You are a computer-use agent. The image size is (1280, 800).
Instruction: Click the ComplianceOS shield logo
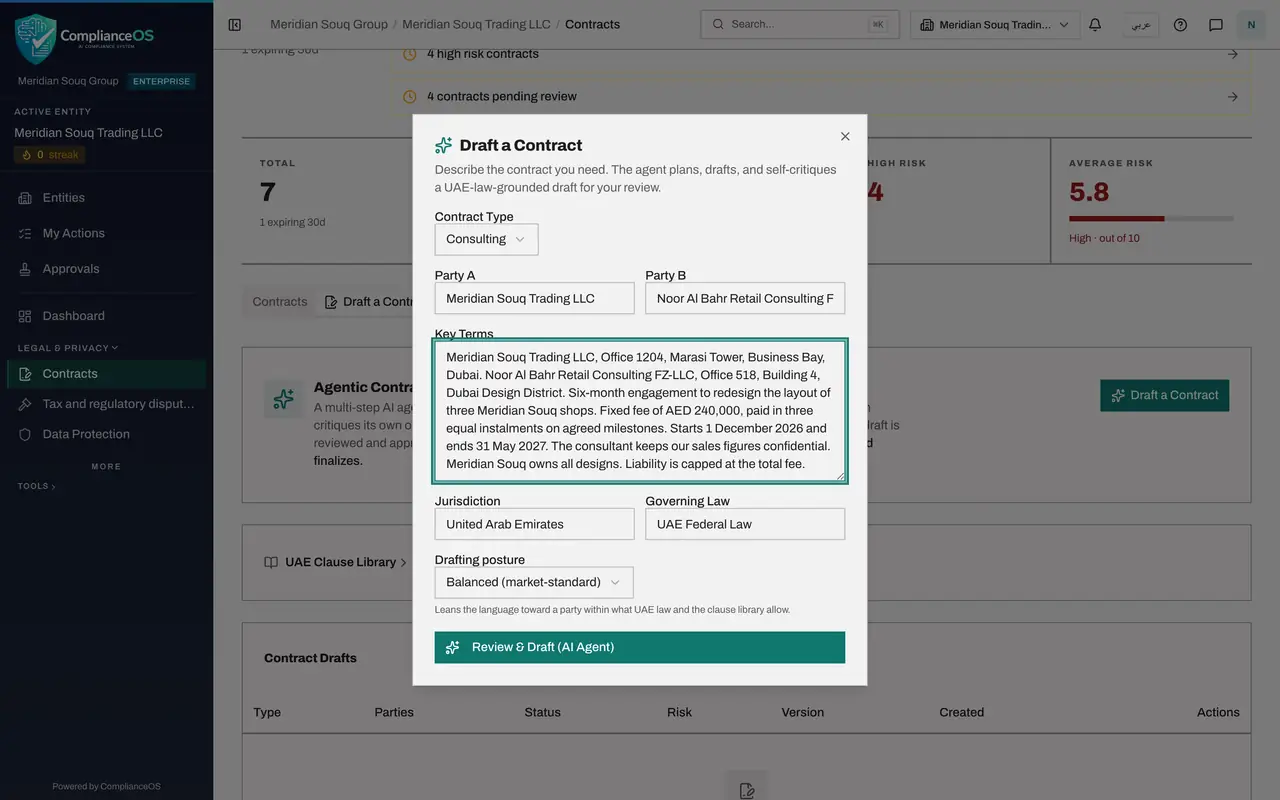(x=35, y=38)
